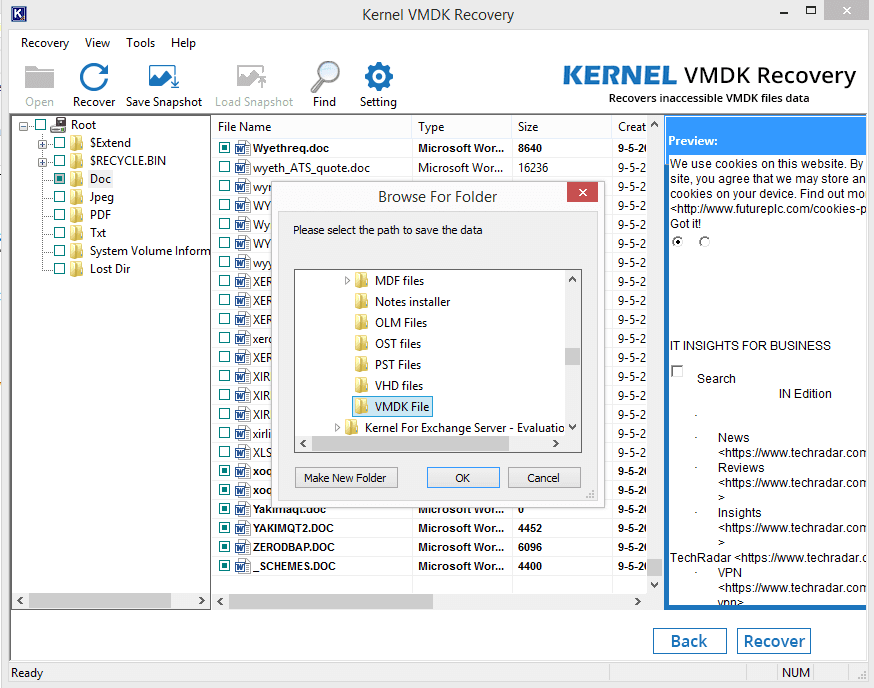Click the file list horizontal scrollbar thumb
The width and height of the screenshot is (874, 688).
click(331, 602)
